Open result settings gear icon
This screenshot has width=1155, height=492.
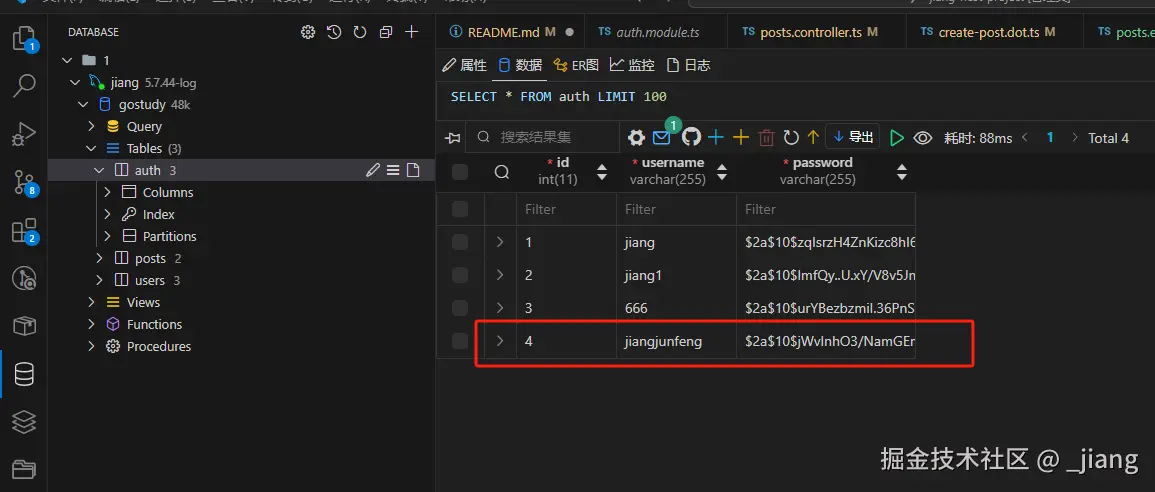tap(636, 138)
